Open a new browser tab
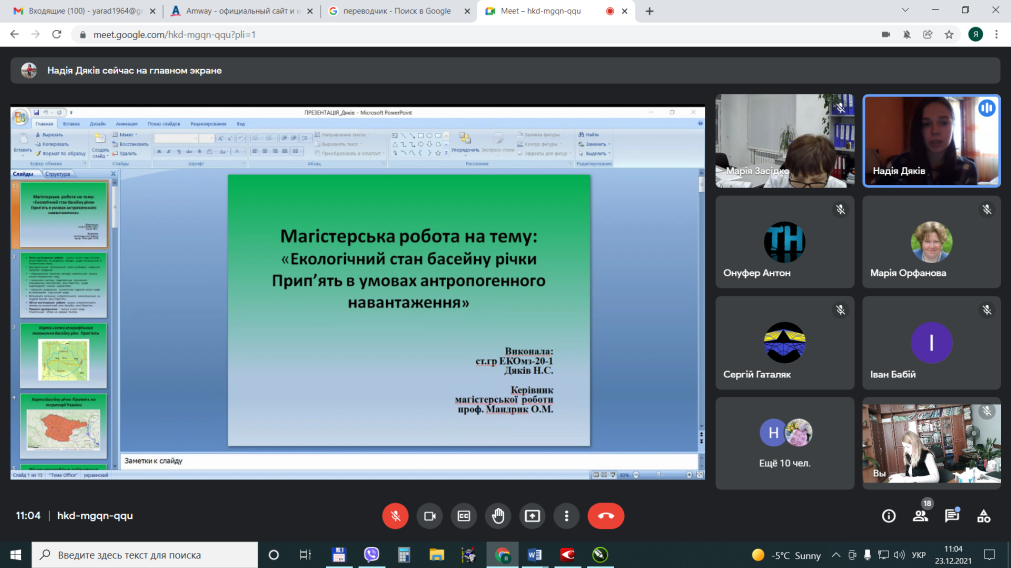 [649, 11]
